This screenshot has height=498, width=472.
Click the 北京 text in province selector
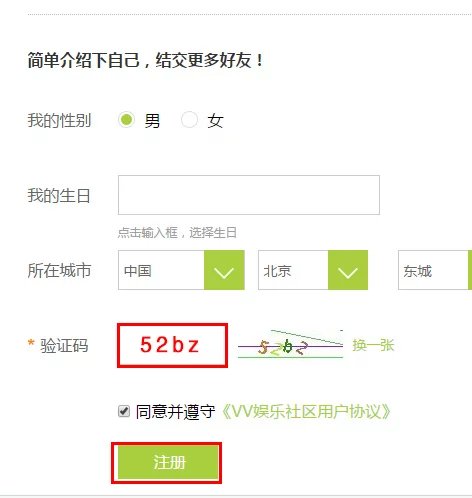(277, 271)
